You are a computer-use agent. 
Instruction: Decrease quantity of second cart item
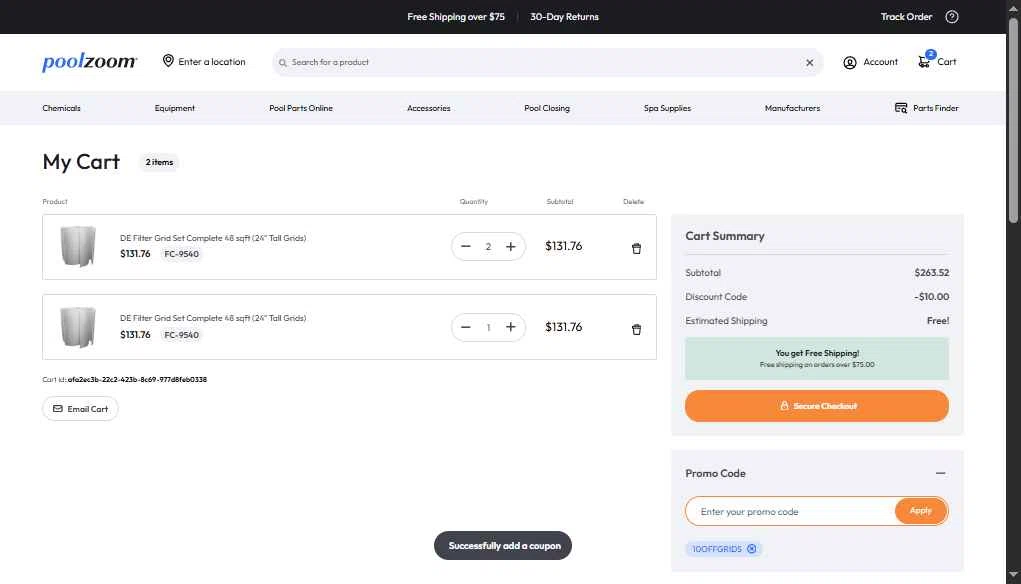click(x=465, y=327)
